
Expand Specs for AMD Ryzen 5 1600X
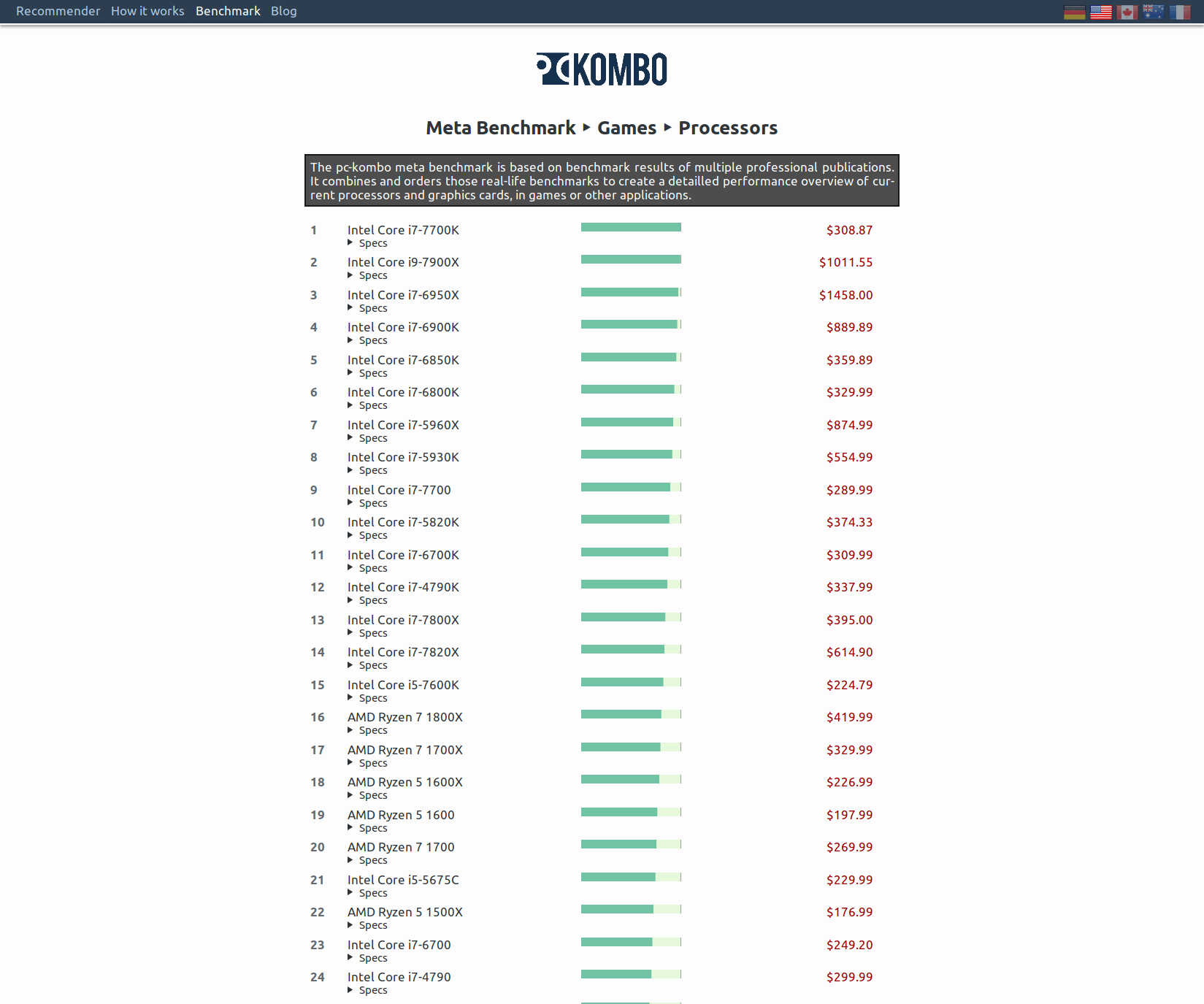[x=367, y=795]
